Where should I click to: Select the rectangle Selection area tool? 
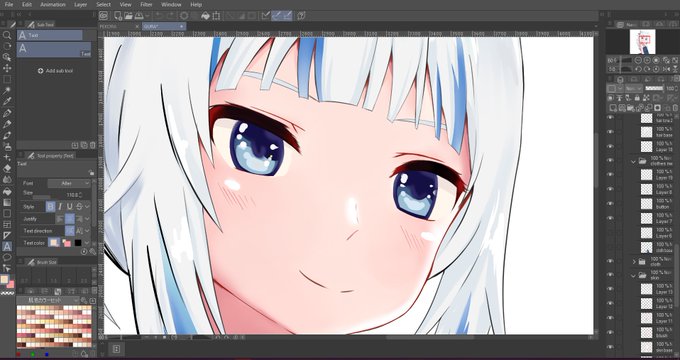coord(7,79)
